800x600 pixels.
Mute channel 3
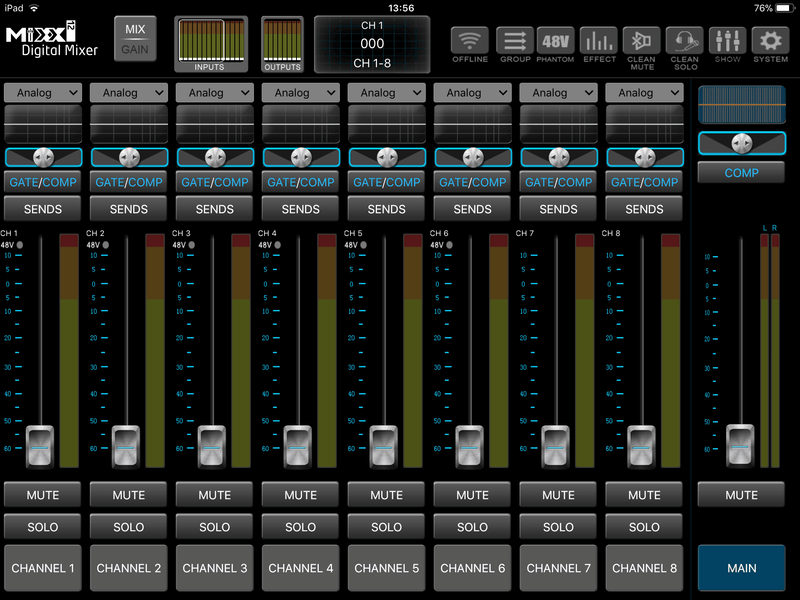[214, 494]
